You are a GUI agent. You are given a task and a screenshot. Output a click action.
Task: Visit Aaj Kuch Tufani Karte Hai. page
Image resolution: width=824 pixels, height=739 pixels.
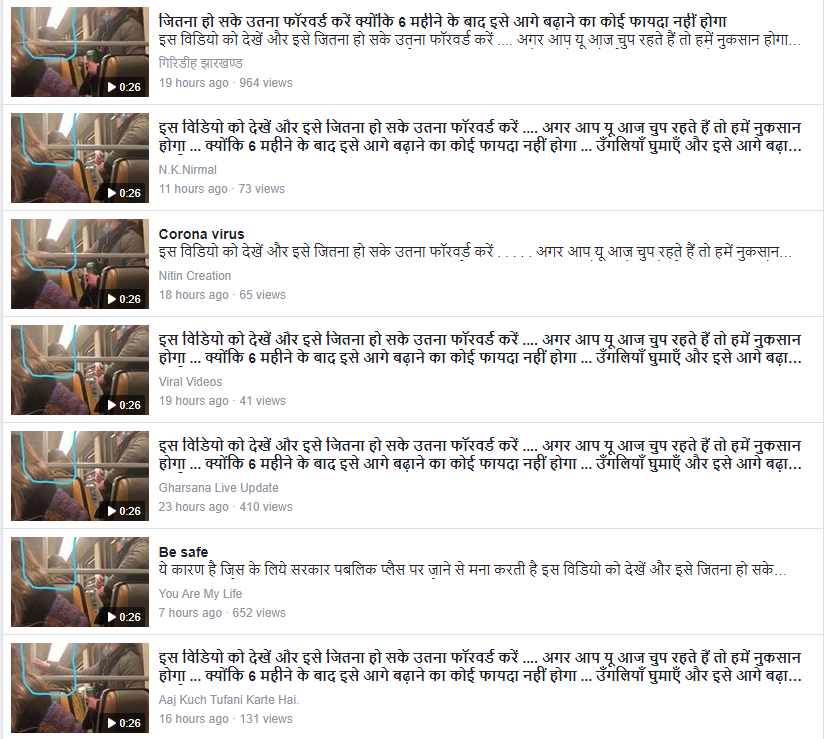[x=229, y=700]
